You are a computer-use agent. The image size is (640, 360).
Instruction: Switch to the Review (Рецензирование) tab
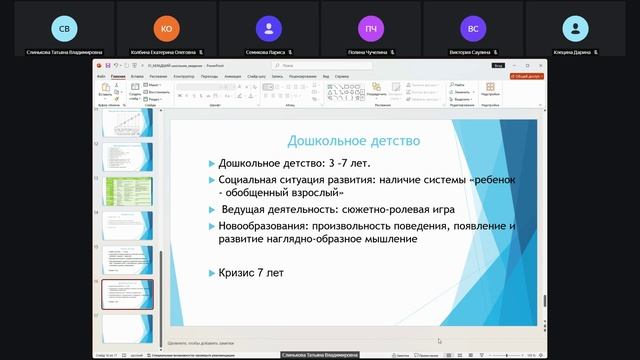(302, 76)
